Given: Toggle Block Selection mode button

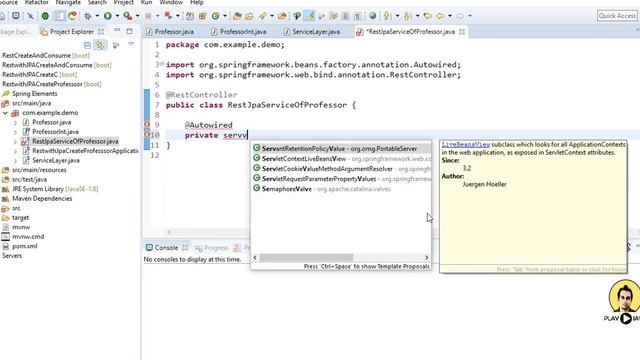Looking at the screenshot, I should [x=345, y=16].
